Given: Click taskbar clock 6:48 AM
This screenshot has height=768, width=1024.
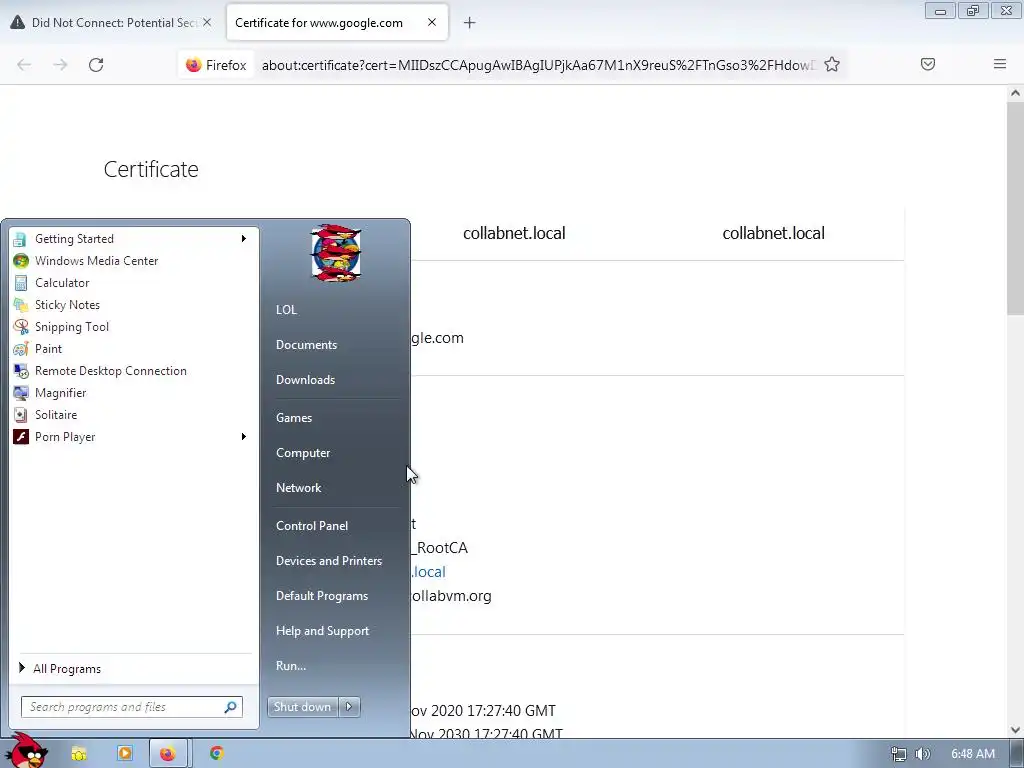Looking at the screenshot, I should point(972,754).
